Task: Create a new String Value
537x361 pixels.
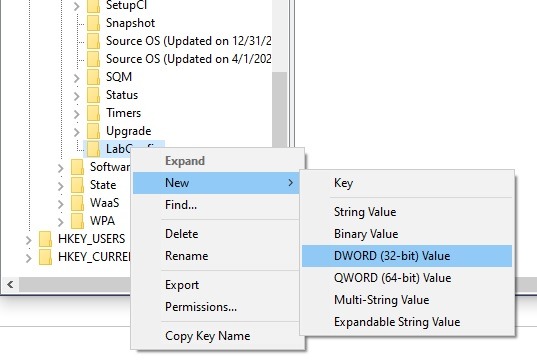Action: 407,212
